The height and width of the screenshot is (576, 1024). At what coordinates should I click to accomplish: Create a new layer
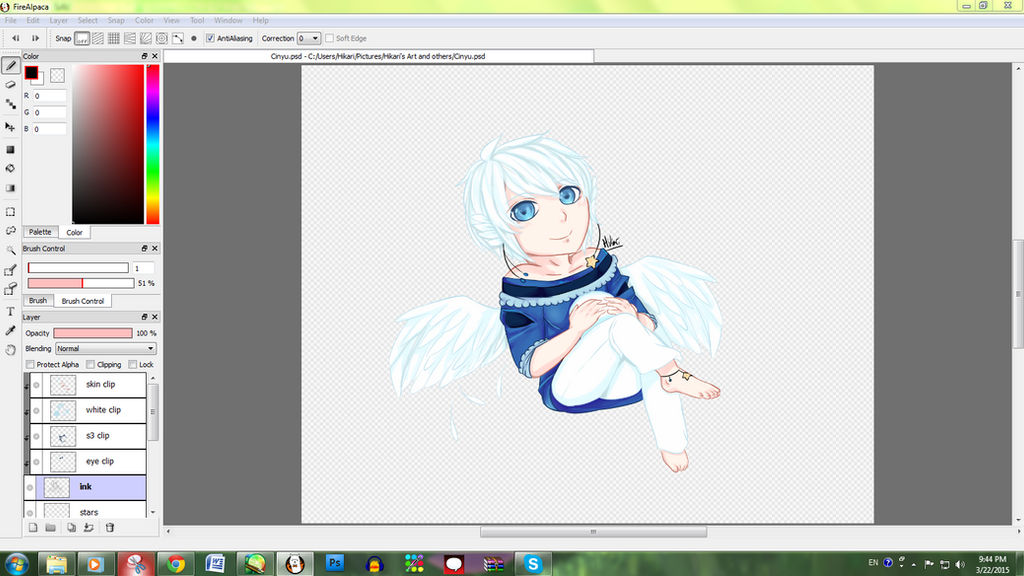(x=33, y=528)
